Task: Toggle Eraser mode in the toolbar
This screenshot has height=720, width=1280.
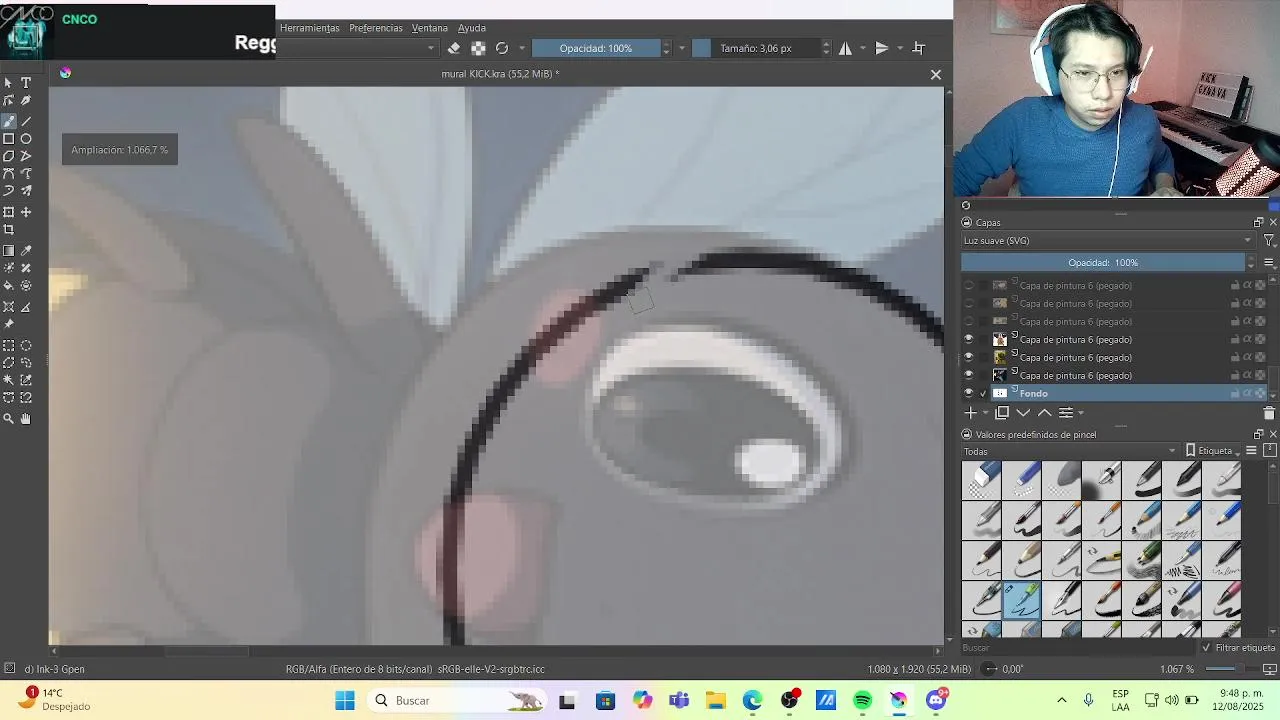Action: pyautogui.click(x=454, y=48)
